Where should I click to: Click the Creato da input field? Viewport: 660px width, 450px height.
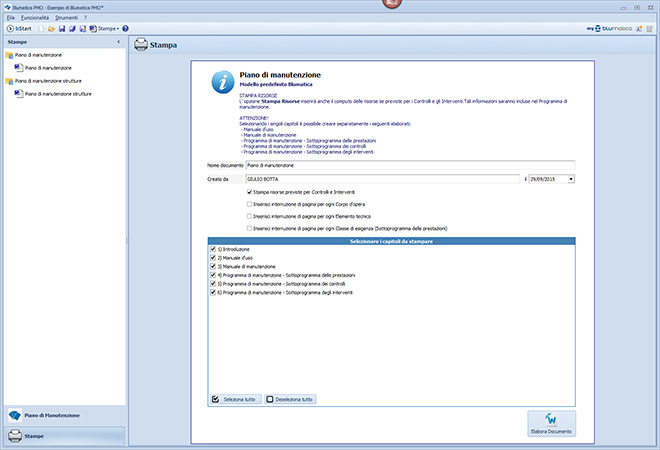click(x=383, y=179)
